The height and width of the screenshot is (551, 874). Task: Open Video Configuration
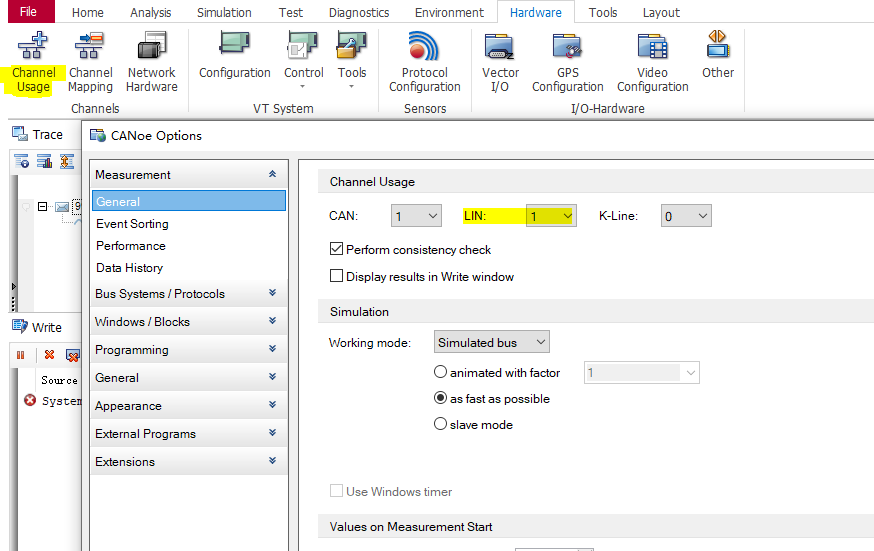[653, 62]
